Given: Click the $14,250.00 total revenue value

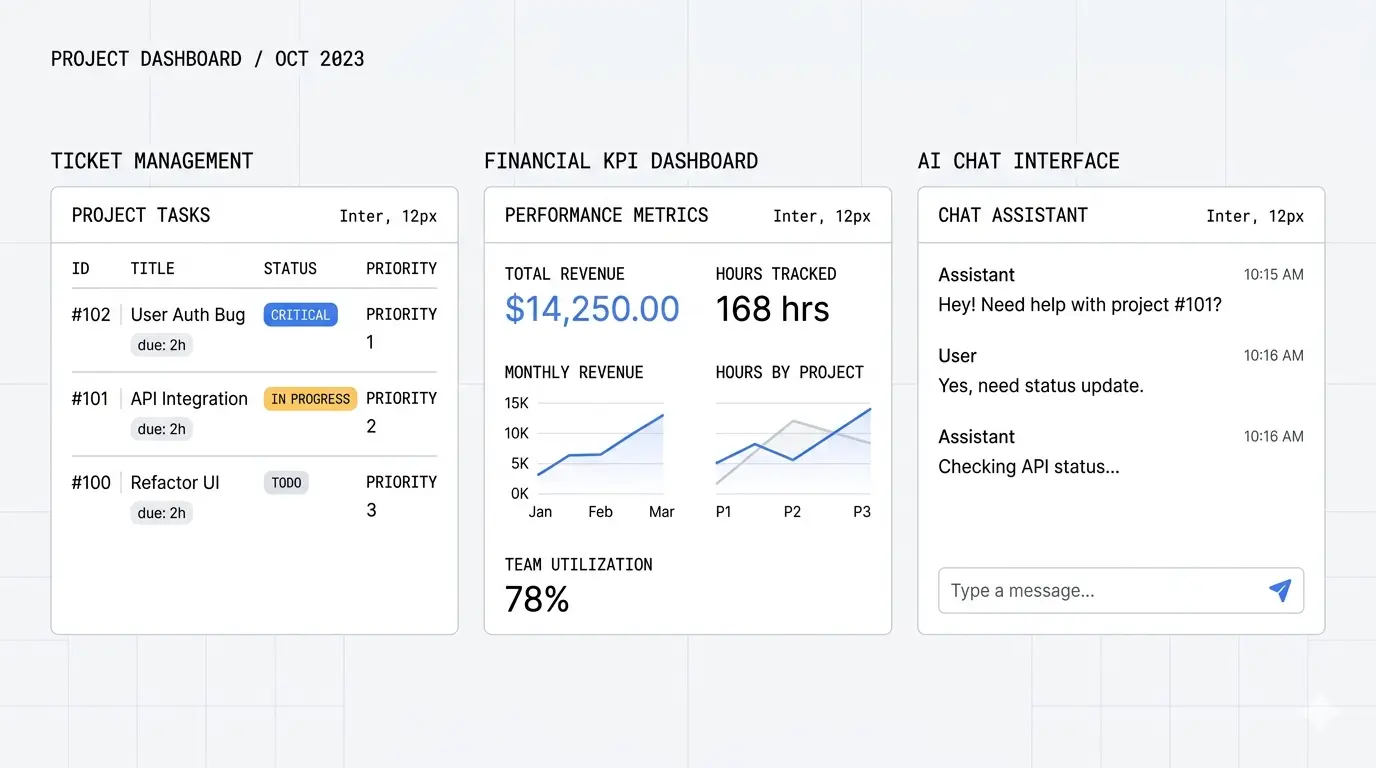Looking at the screenshot, I should click(592, 309).
